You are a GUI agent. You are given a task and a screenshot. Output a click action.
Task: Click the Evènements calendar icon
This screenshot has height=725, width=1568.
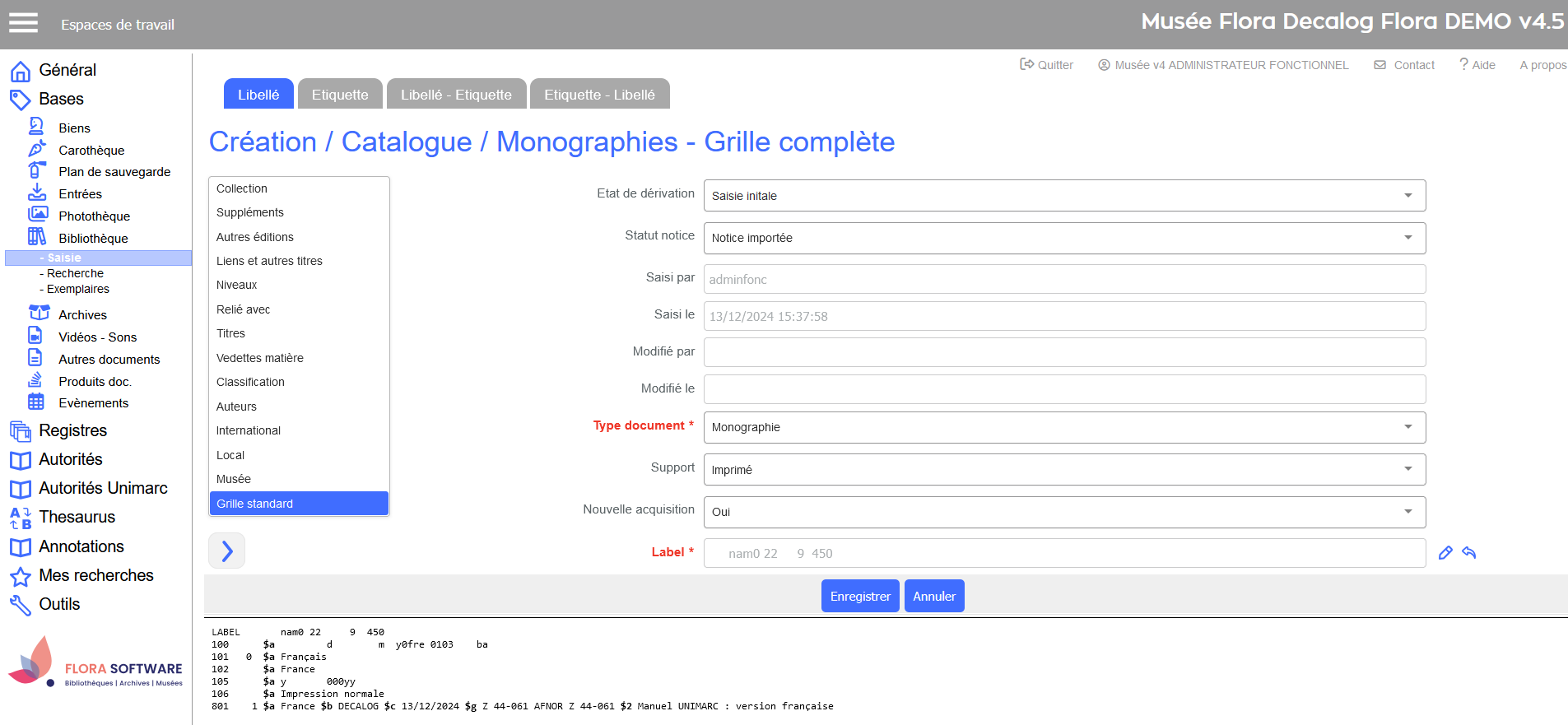tap(36, 402)
